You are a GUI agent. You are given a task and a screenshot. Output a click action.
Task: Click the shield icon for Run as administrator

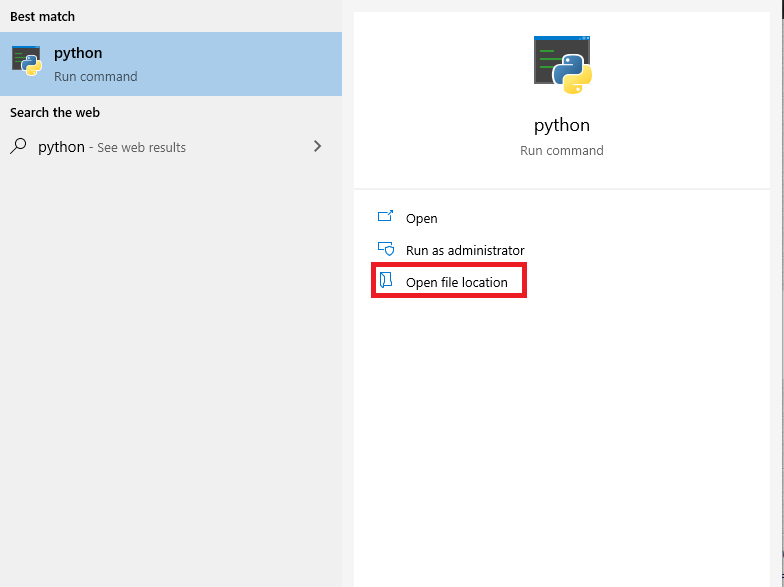[386, 248]
